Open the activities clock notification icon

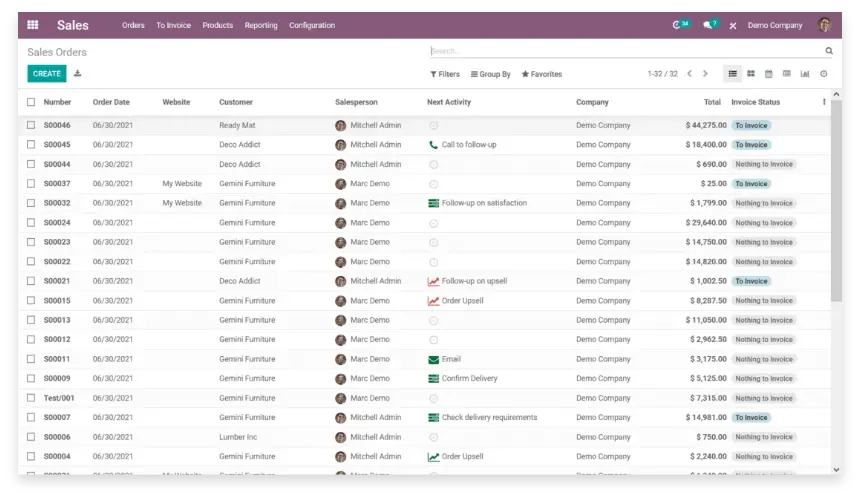681,25
